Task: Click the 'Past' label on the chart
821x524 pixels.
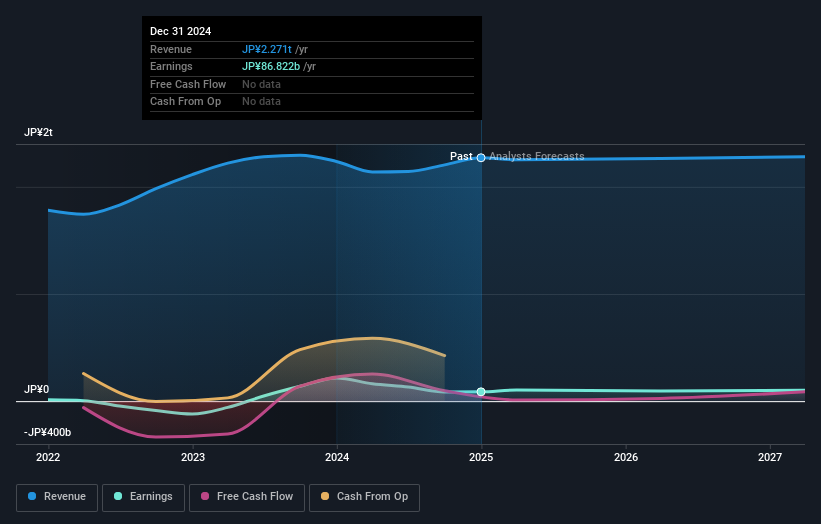Action: click(461, 156)
